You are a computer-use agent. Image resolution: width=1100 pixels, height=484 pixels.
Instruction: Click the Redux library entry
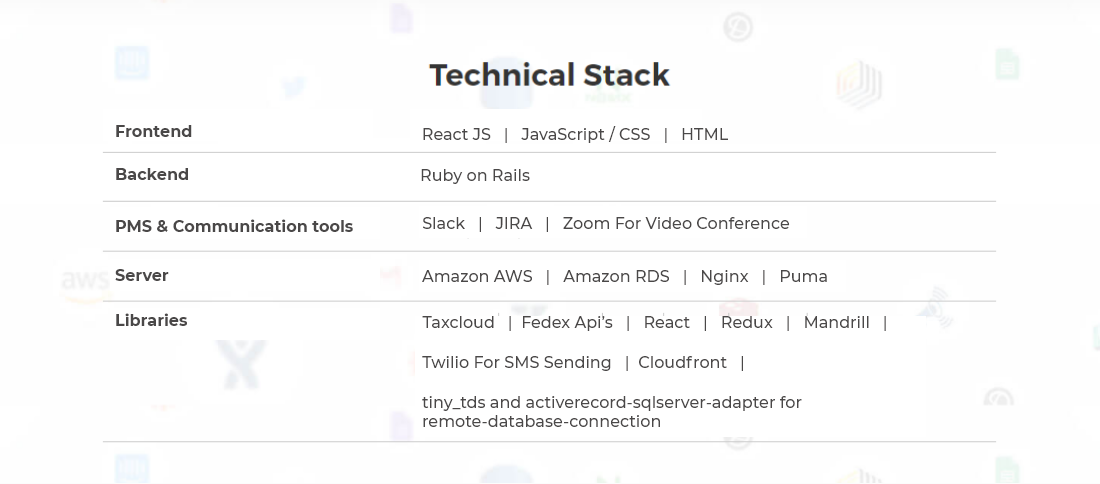(746, 323)
